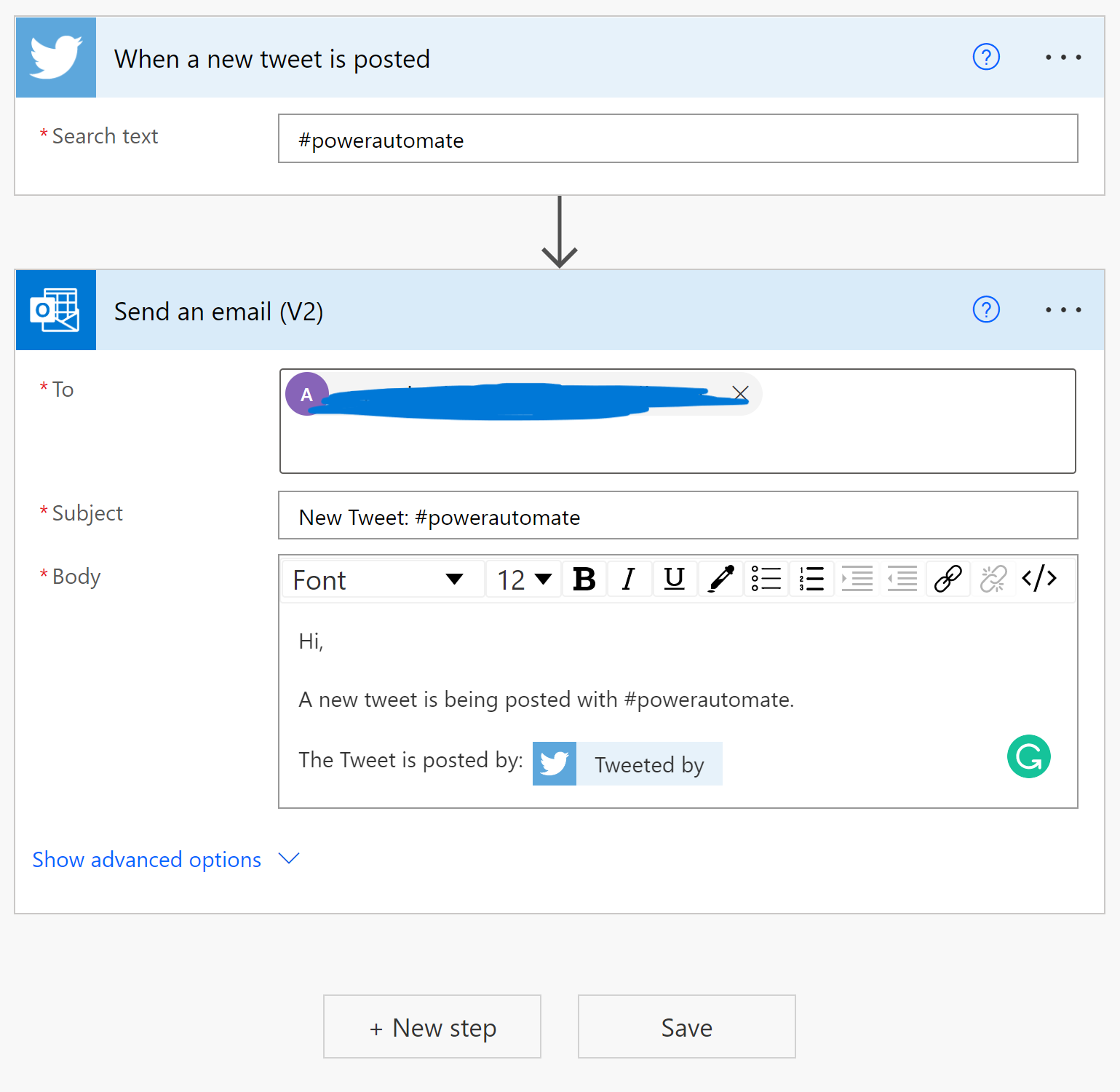Insert a hyperlink using link icon
The width and height of the screenshot is (1120, 1092).
tap(948, 579)
